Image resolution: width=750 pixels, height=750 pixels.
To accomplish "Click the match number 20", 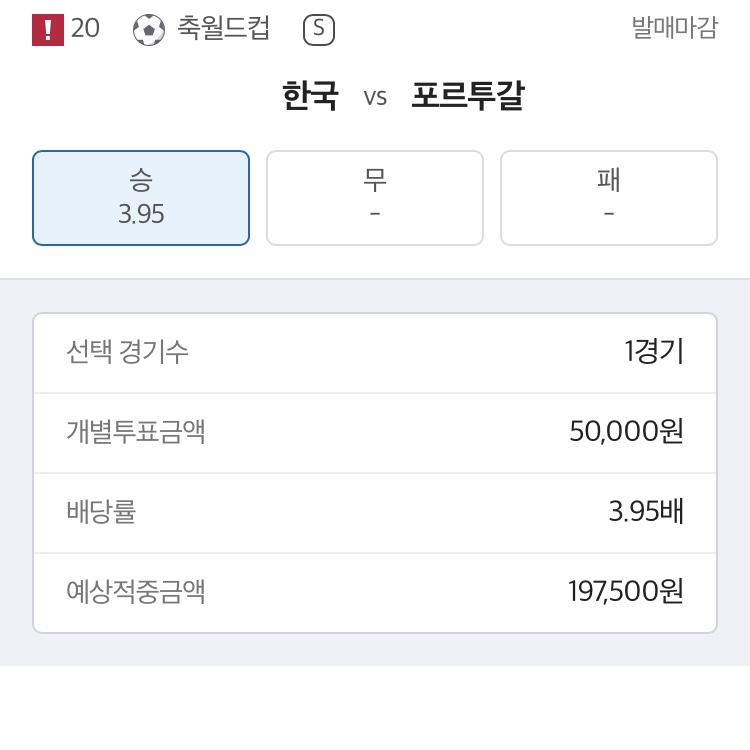I will tap(85, 29).
